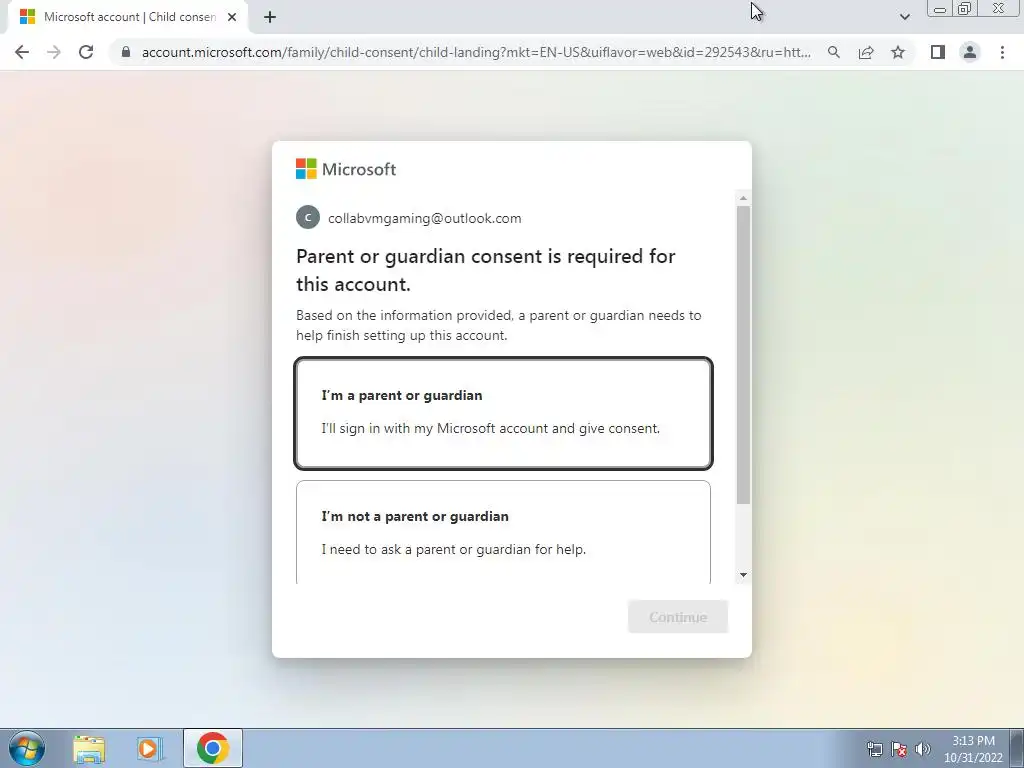Viewport: 1024px width, 768px height.
Task: Click dialog scrollbar up arrow
Action: [743, 198]
